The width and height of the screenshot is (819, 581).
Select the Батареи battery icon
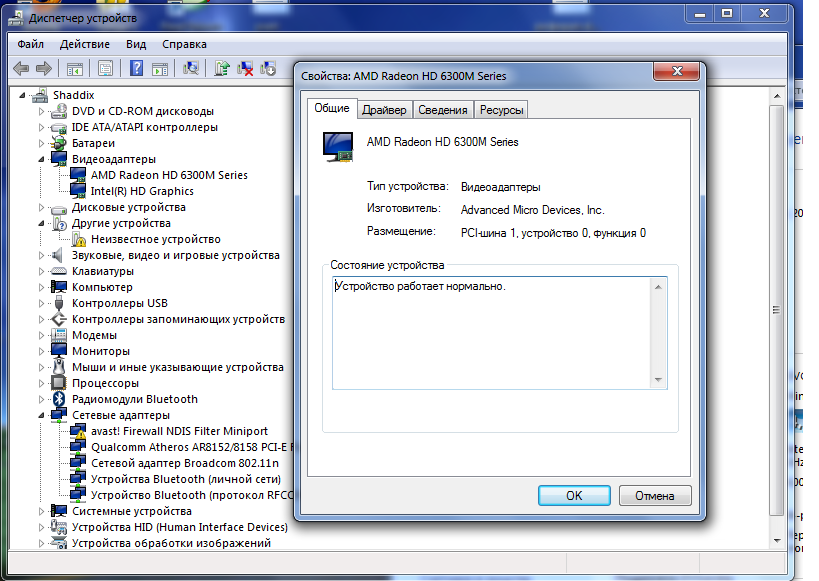point(59,143)
